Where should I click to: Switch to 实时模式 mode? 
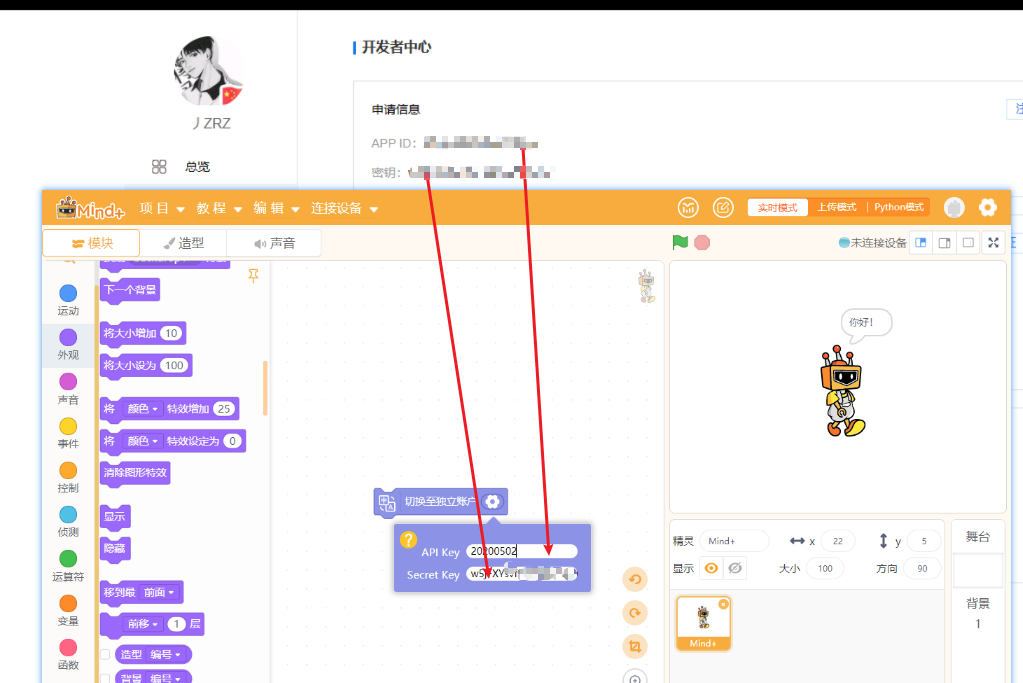[778, 207]
